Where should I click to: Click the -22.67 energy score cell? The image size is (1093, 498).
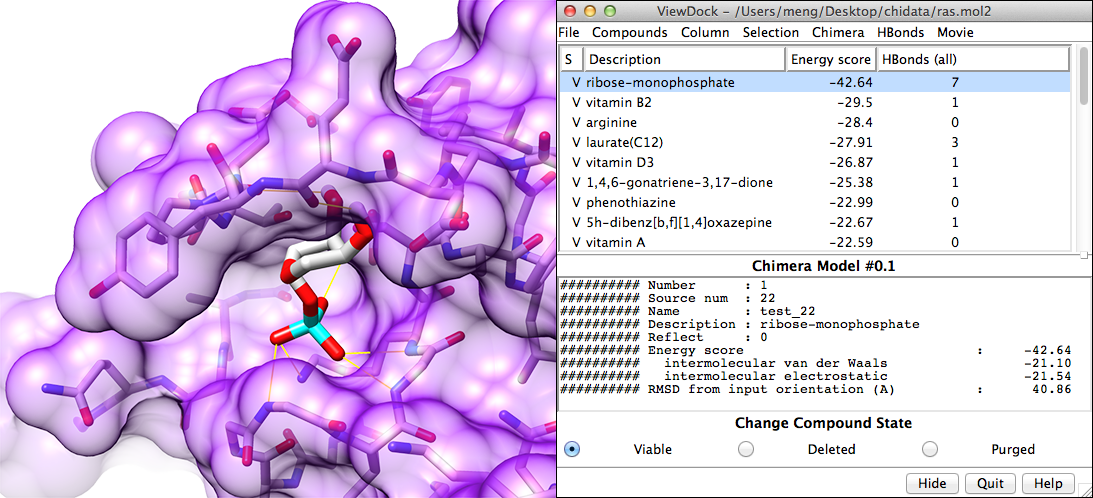point(853,222)
